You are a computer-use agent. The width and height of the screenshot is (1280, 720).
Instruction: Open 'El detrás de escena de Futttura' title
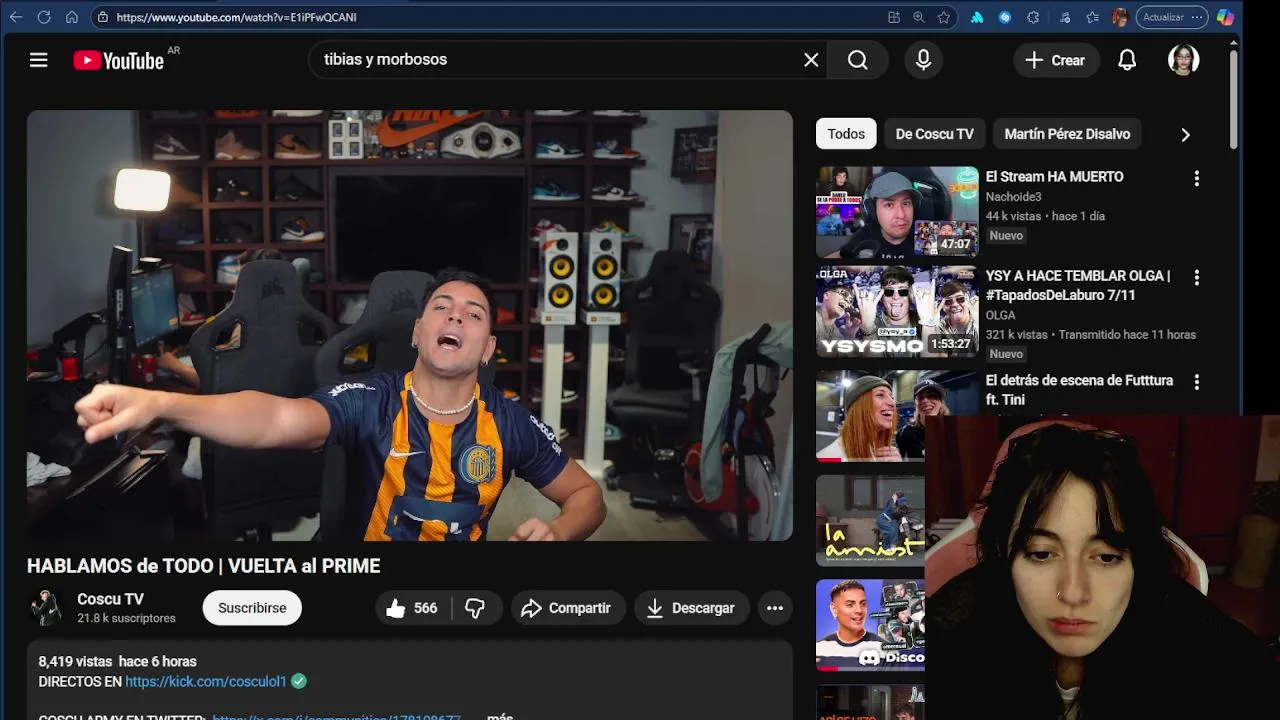pyautogui.click(x=1079, y=390)
